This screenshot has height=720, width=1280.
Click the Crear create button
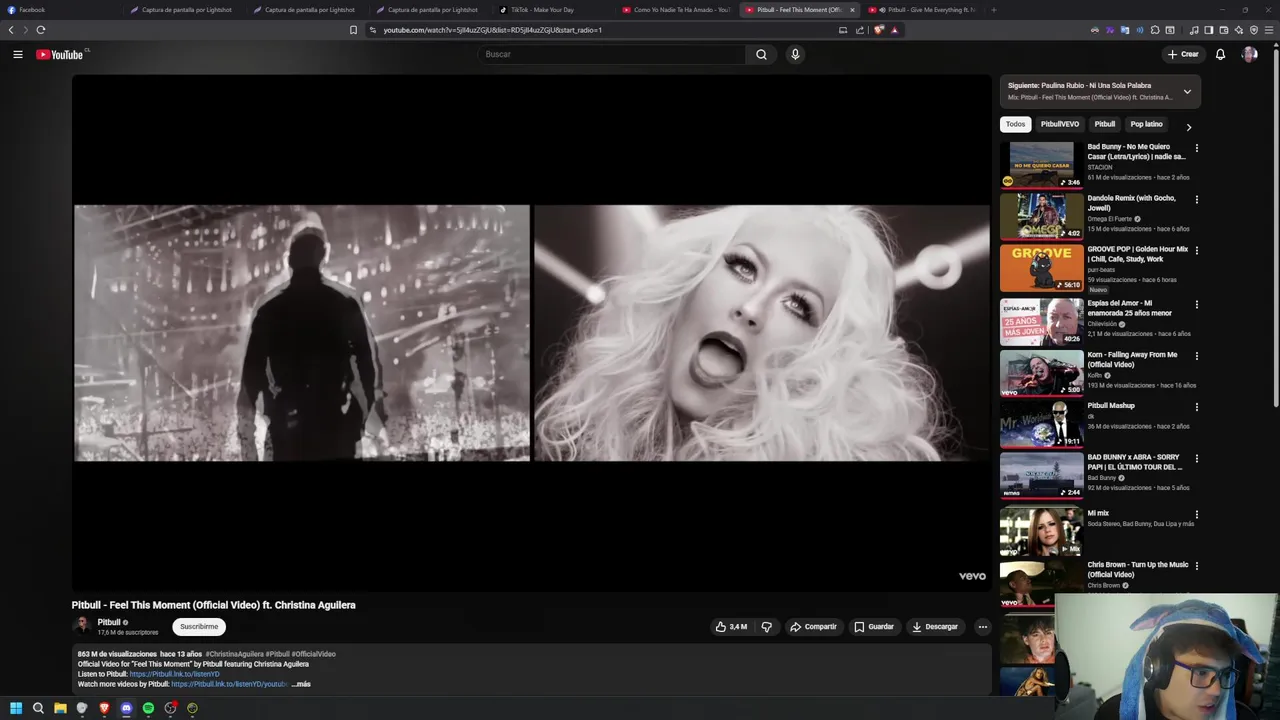[x=1182, y=54]
